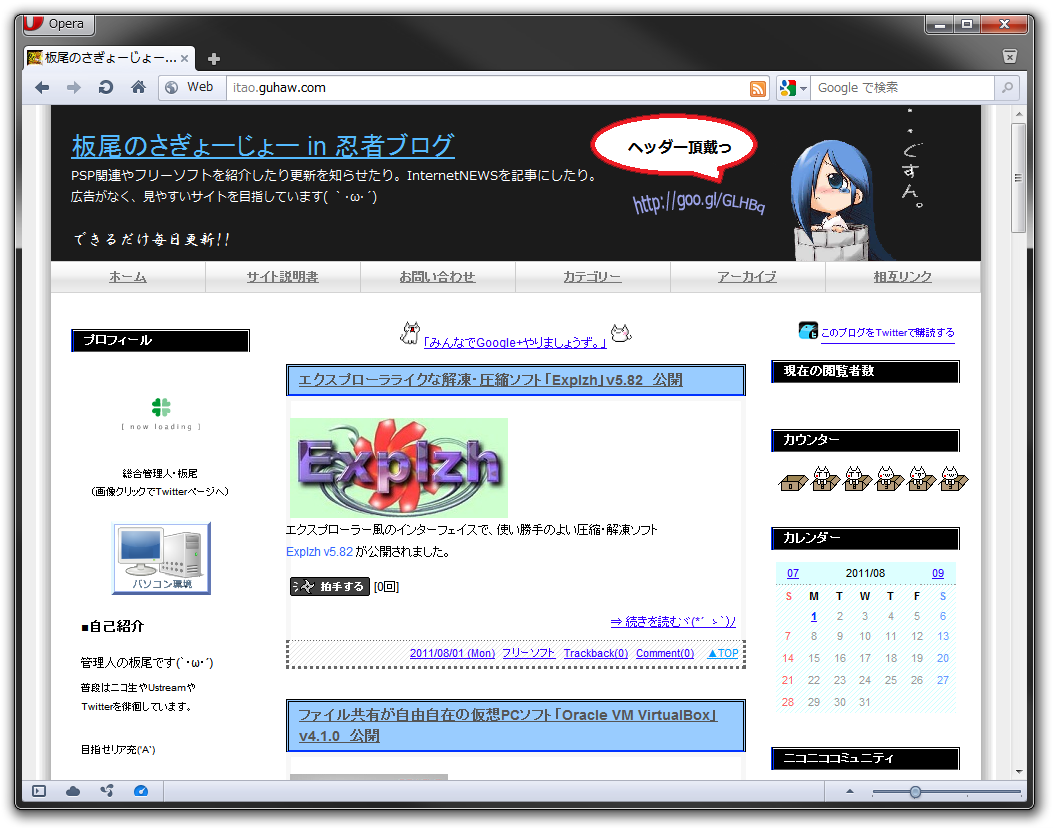1053x828 pixels.
Task: Click the ヘッダー頂戴っ speech bubble
Action: 675,147
